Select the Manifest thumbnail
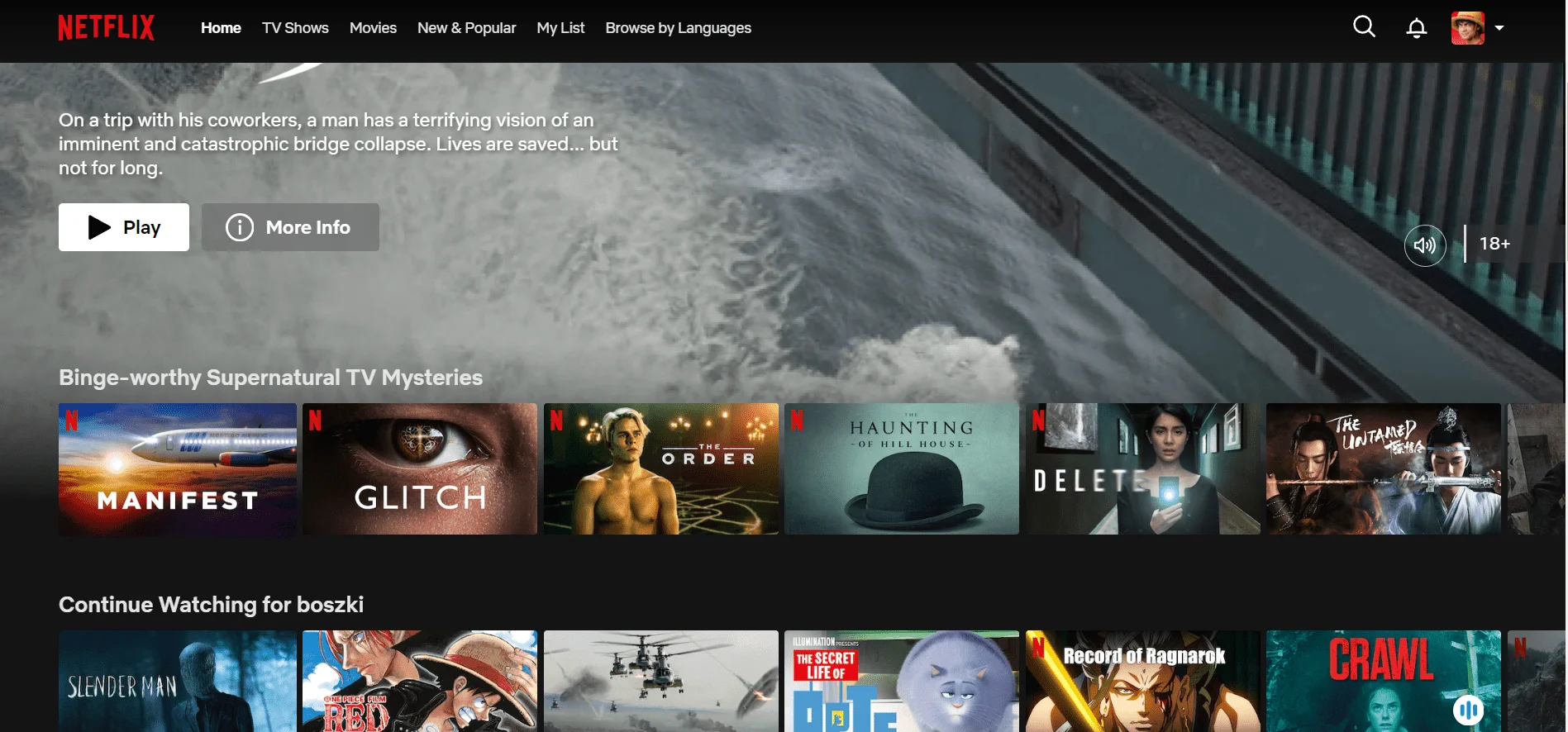The width and height of the screenshot is (1568, 732). 178,469
